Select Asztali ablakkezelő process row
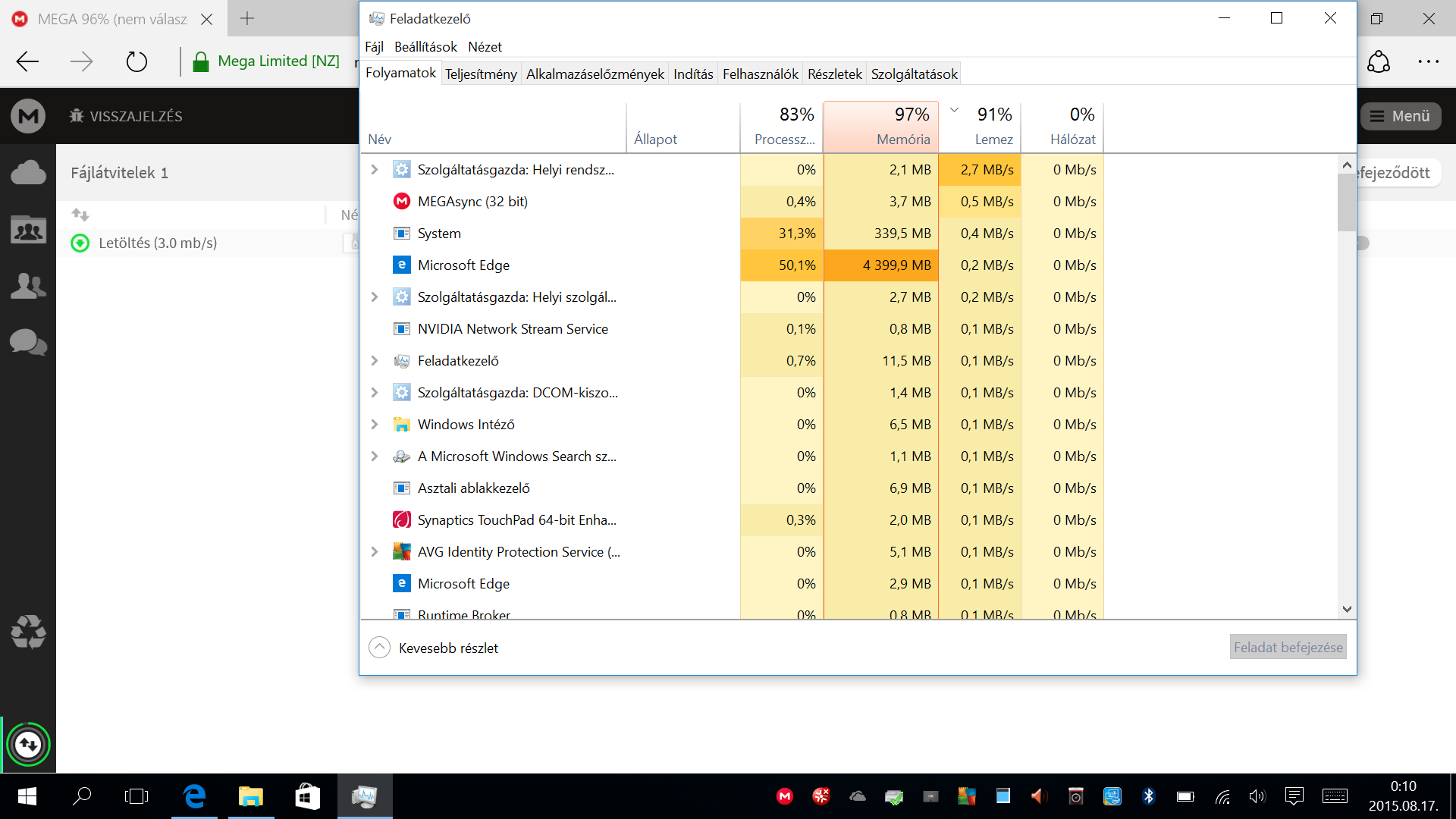 732,488
